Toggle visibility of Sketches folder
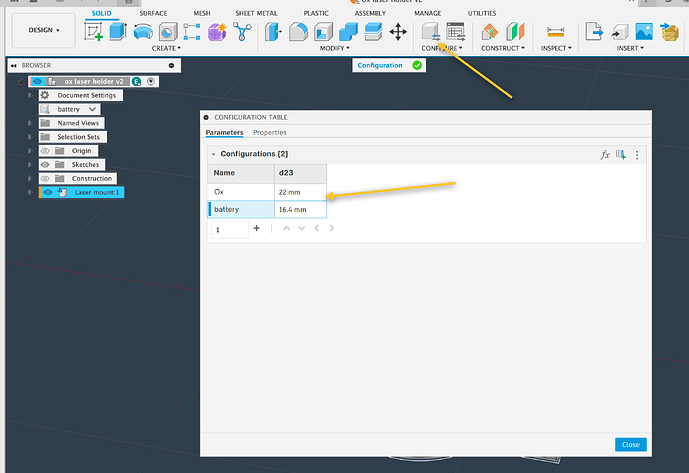This screenshot has width=689, height=473. coord(45,164)
